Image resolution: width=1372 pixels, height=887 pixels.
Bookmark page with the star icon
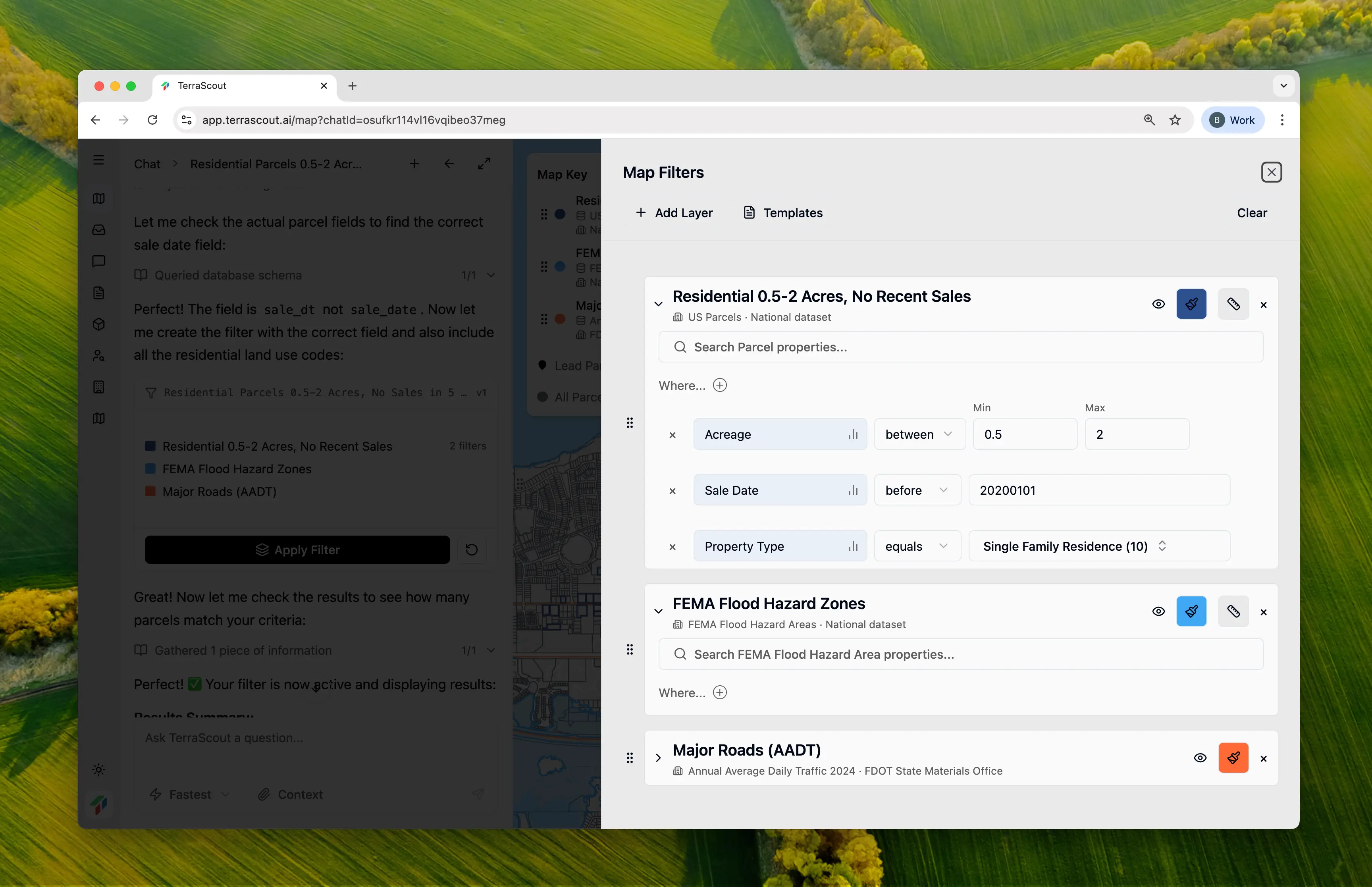click(x=1175, y=120)
